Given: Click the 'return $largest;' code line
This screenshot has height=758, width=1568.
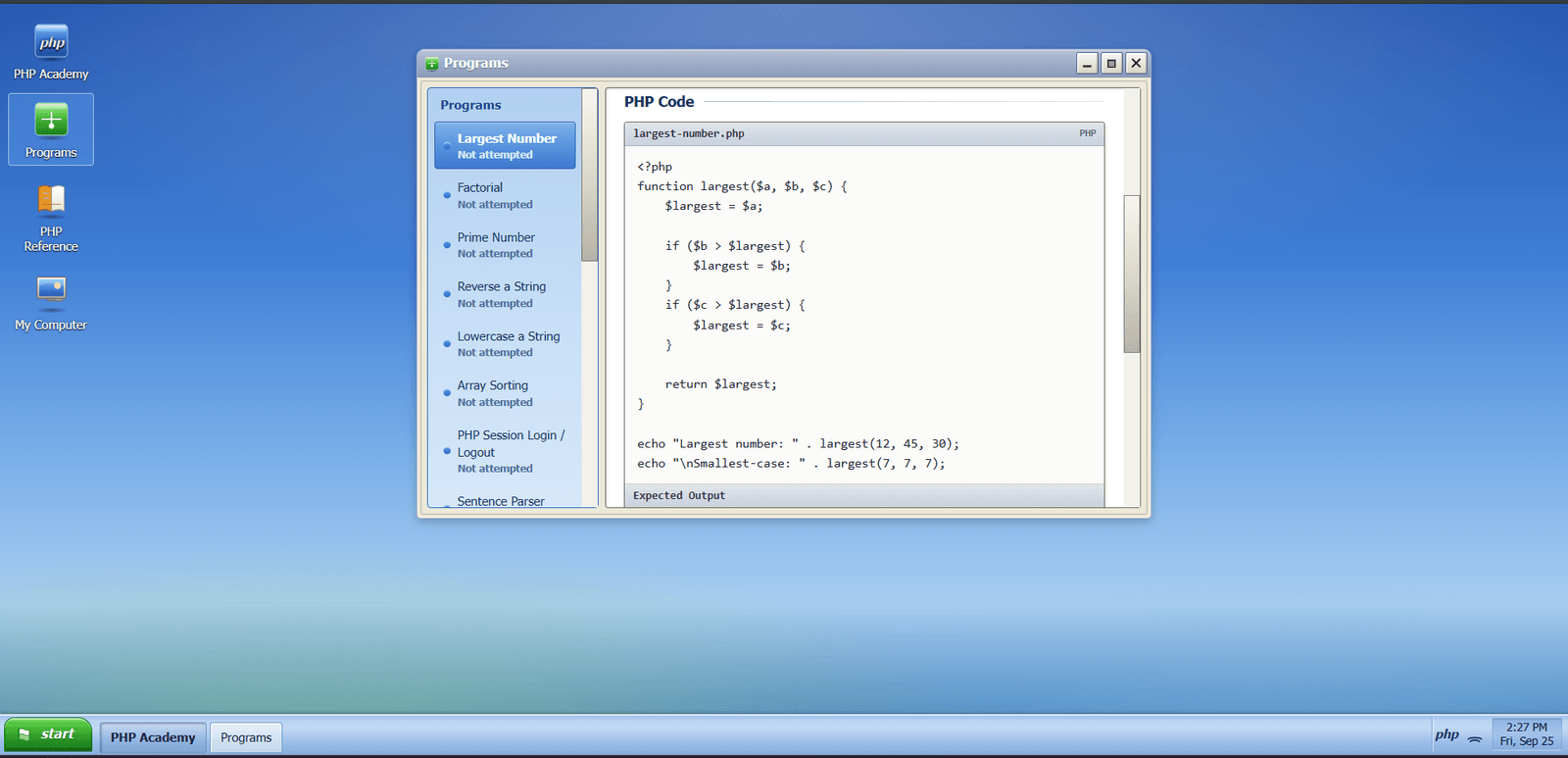Looking at the screenshot, I should coord(720,384).
